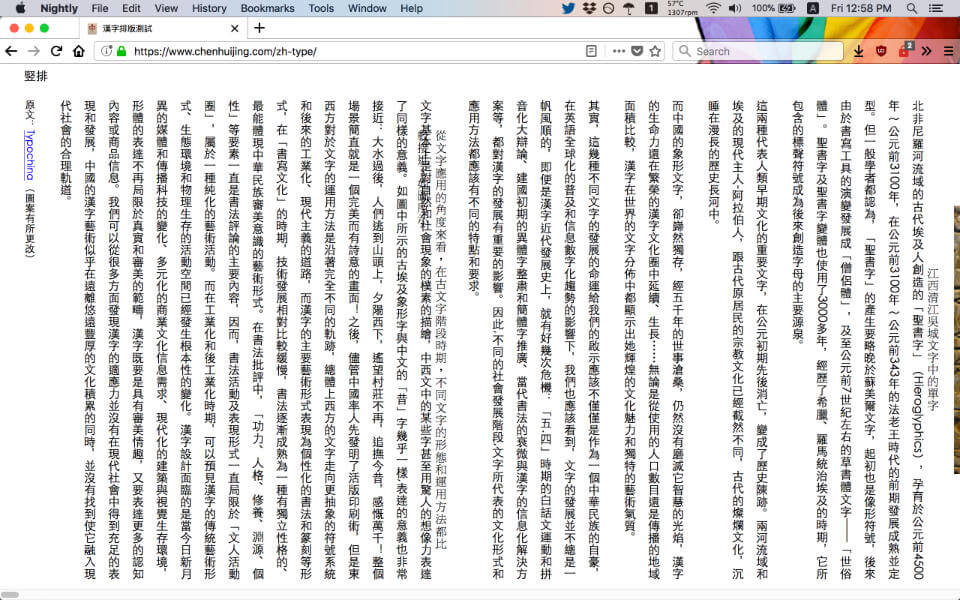Viewport: 960px width, 600px height.
Task: Click the clock showing Fri 12:58 PM
Action: pyautogui.click(x=861, y=9)
